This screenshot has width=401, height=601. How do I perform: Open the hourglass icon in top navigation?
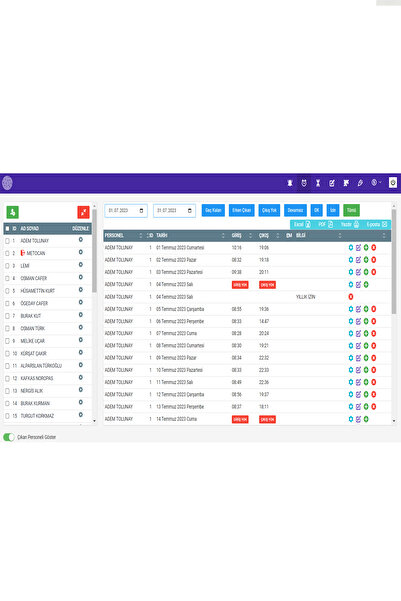(318, 183)
